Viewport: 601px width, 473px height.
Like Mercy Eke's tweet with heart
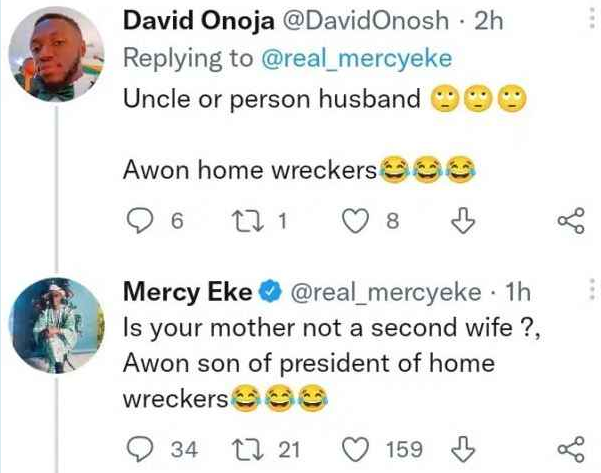tap(357, 449)
